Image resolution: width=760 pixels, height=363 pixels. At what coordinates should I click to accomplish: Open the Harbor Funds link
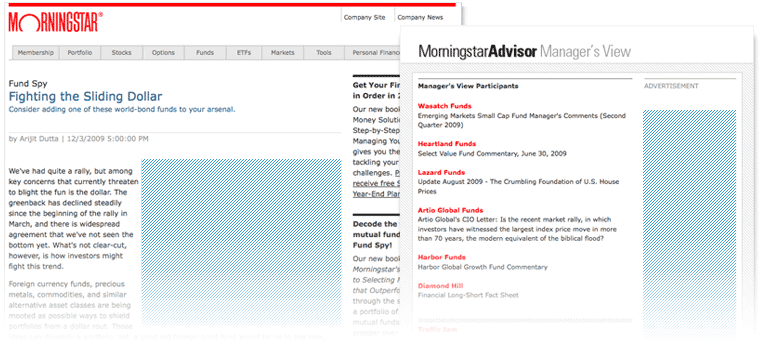(x=442, y=257)
